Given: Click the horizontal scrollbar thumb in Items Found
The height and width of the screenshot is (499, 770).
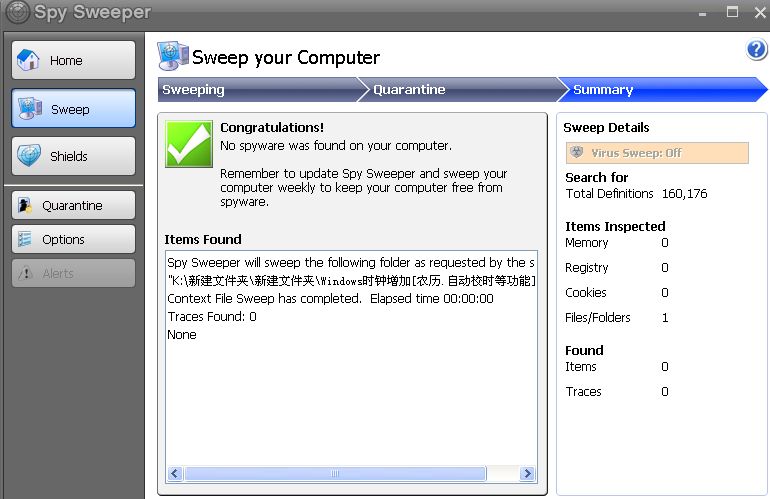Looking at the screenshot, I should [335, 473].
